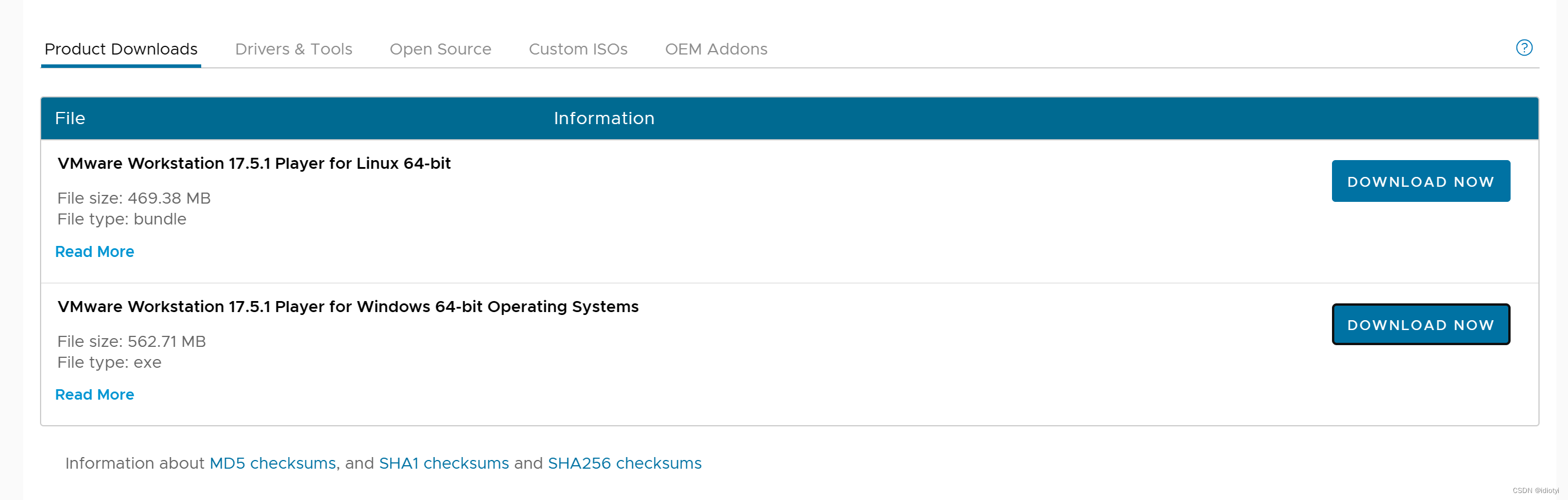Select the Linux 64-bit Player title

pos(254,163)
